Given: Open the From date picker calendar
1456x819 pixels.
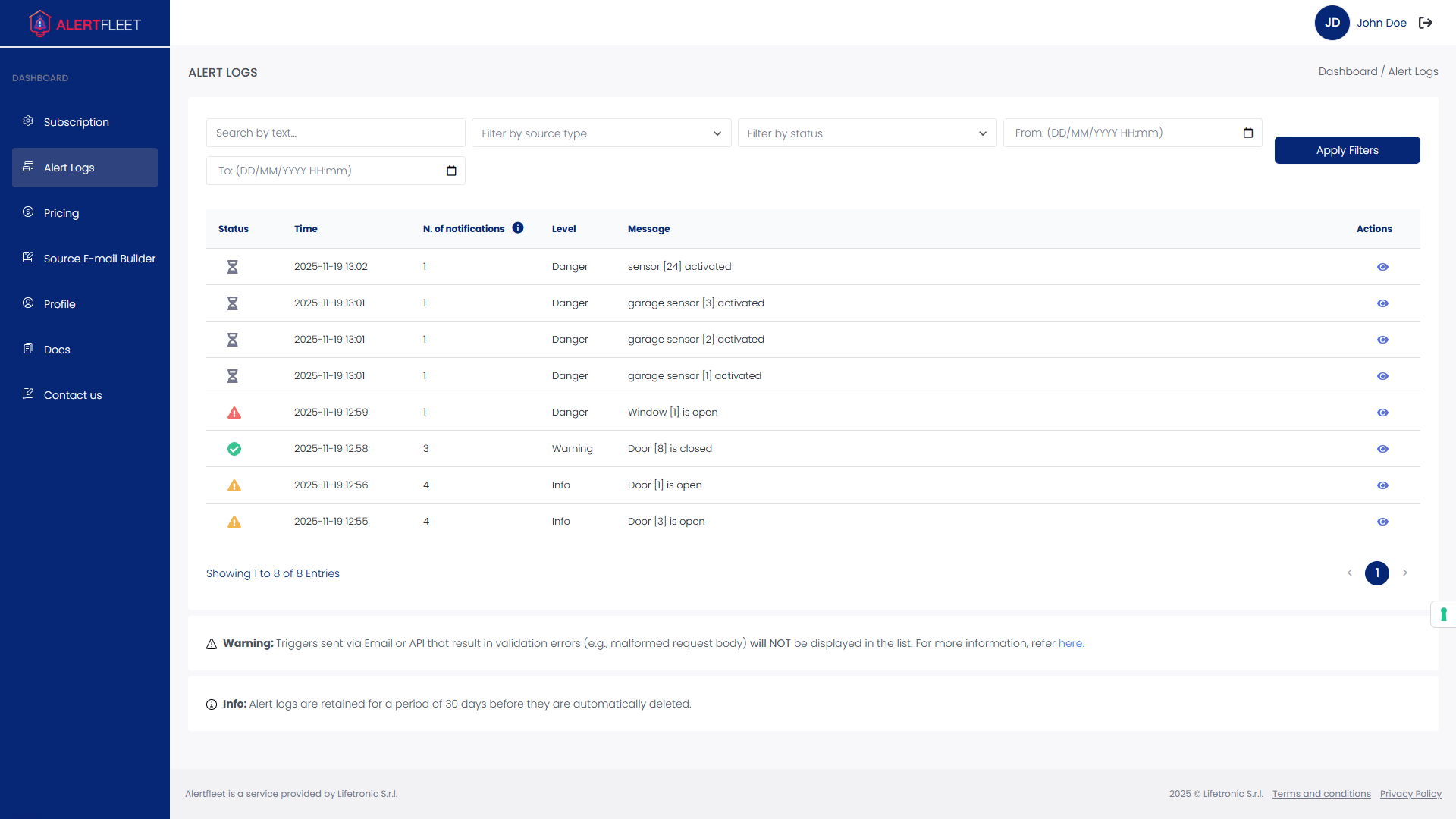Looking at the screenshot, I should click(1248, 133).
